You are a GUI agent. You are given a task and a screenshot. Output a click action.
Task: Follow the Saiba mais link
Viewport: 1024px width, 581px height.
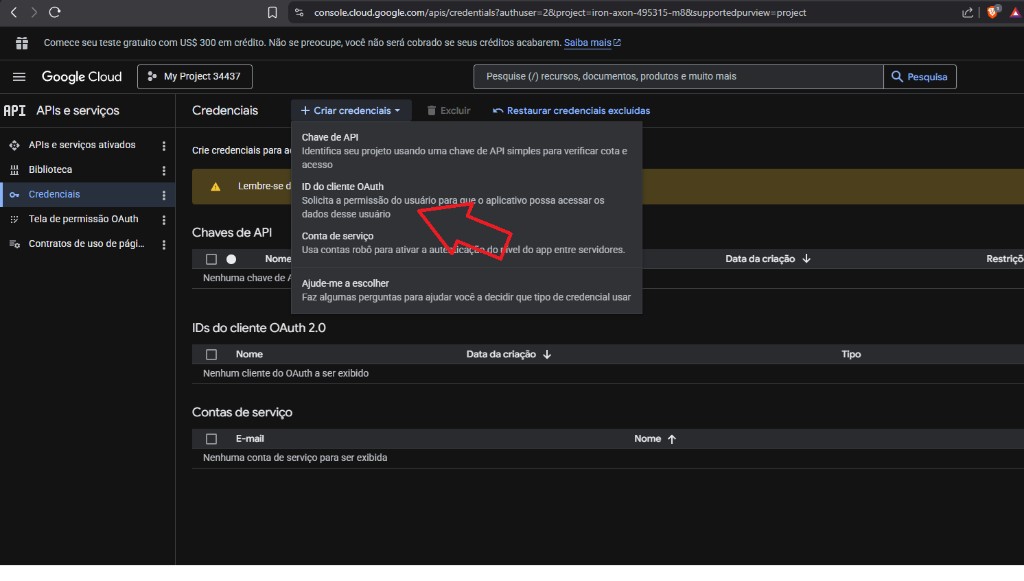point(592,43)
